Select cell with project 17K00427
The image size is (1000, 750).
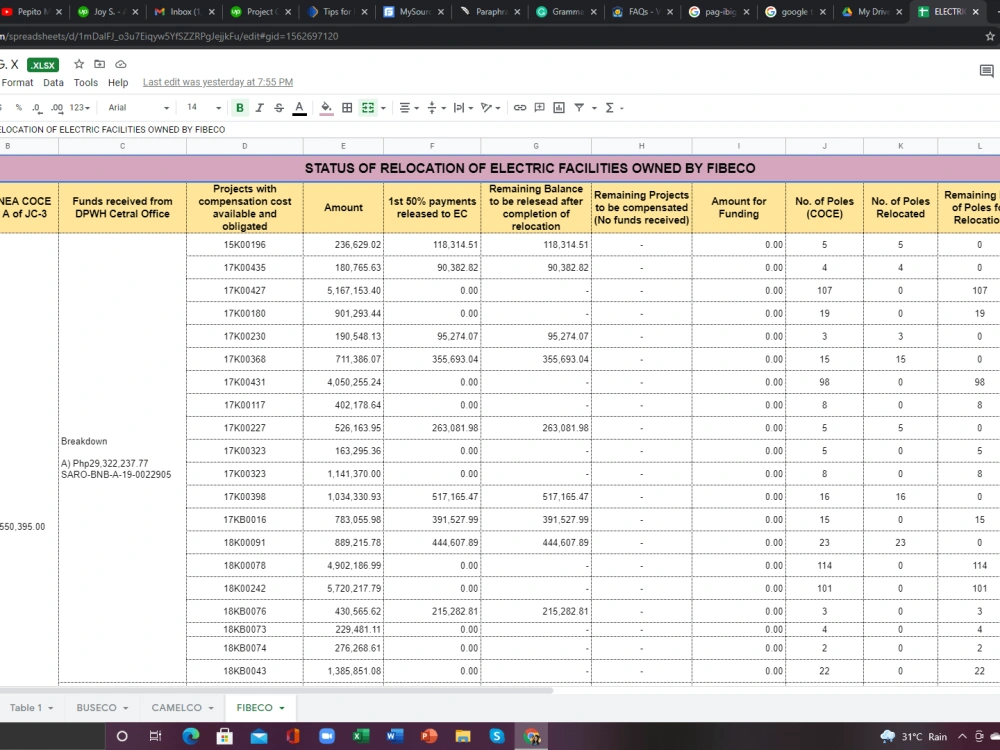(x=244, y=291)
